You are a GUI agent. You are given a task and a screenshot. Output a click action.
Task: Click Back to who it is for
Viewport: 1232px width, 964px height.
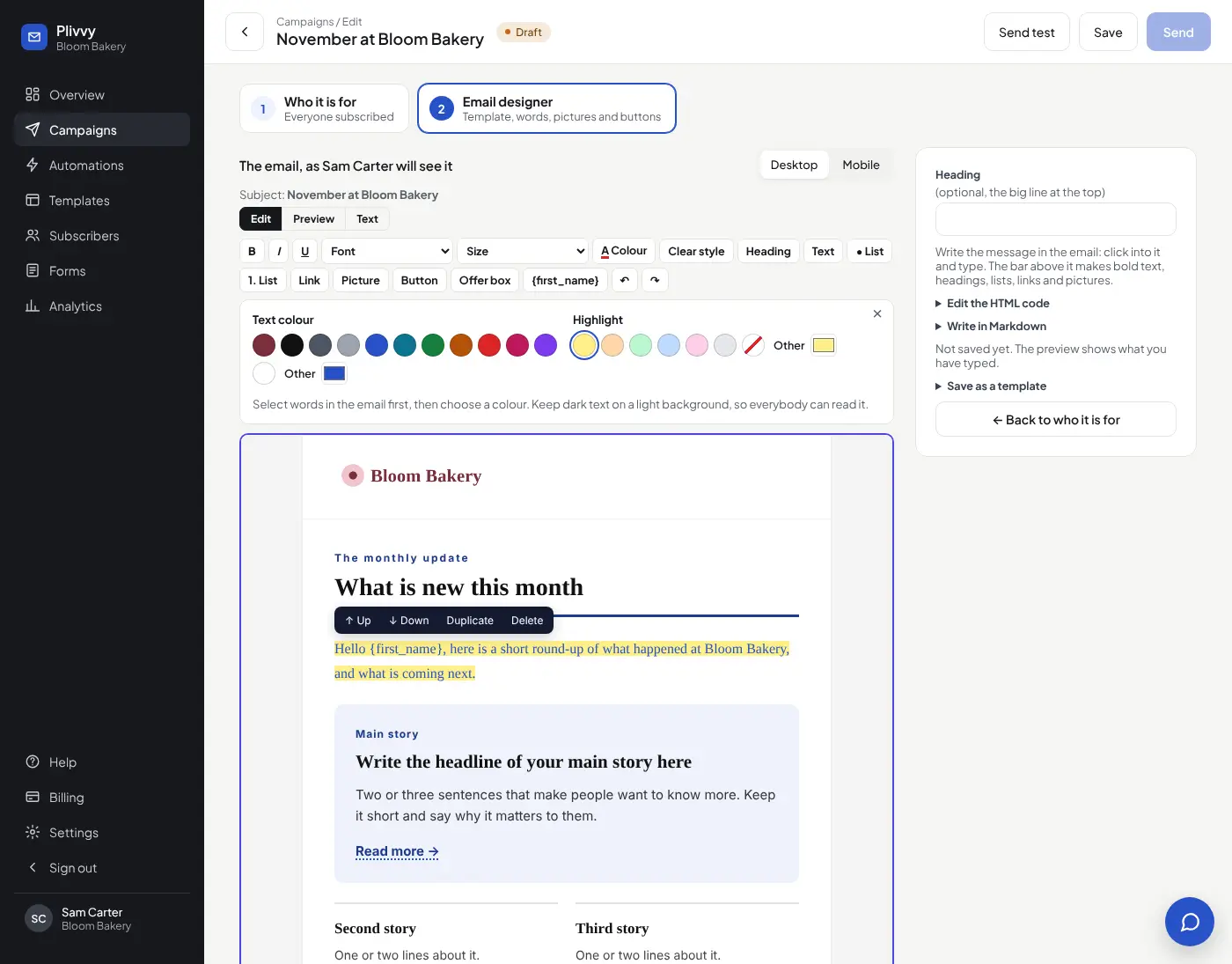(1056, 419)
